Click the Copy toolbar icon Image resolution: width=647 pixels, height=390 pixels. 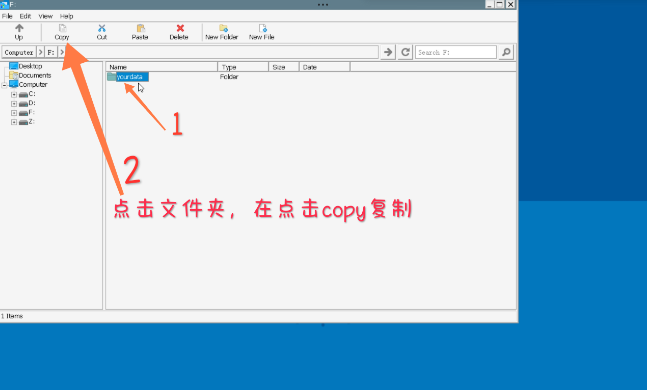pos(62,28)
